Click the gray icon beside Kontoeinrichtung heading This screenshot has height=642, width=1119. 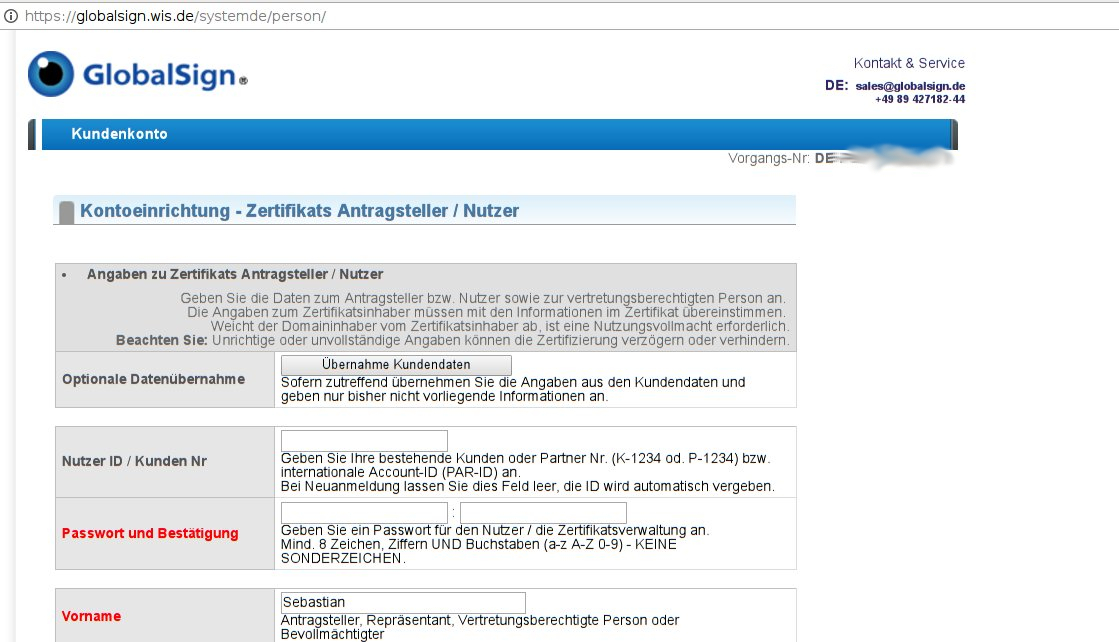point(66,213)
